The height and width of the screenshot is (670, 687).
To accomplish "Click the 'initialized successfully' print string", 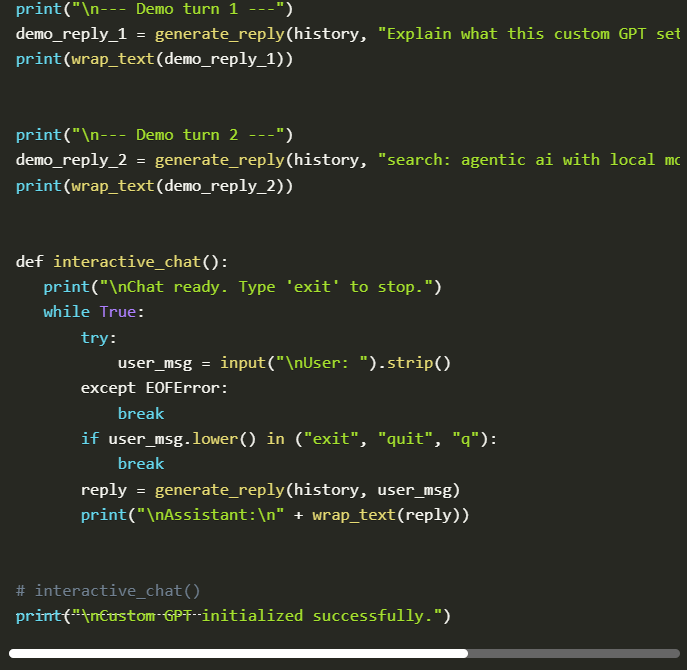I will [257, 616].
